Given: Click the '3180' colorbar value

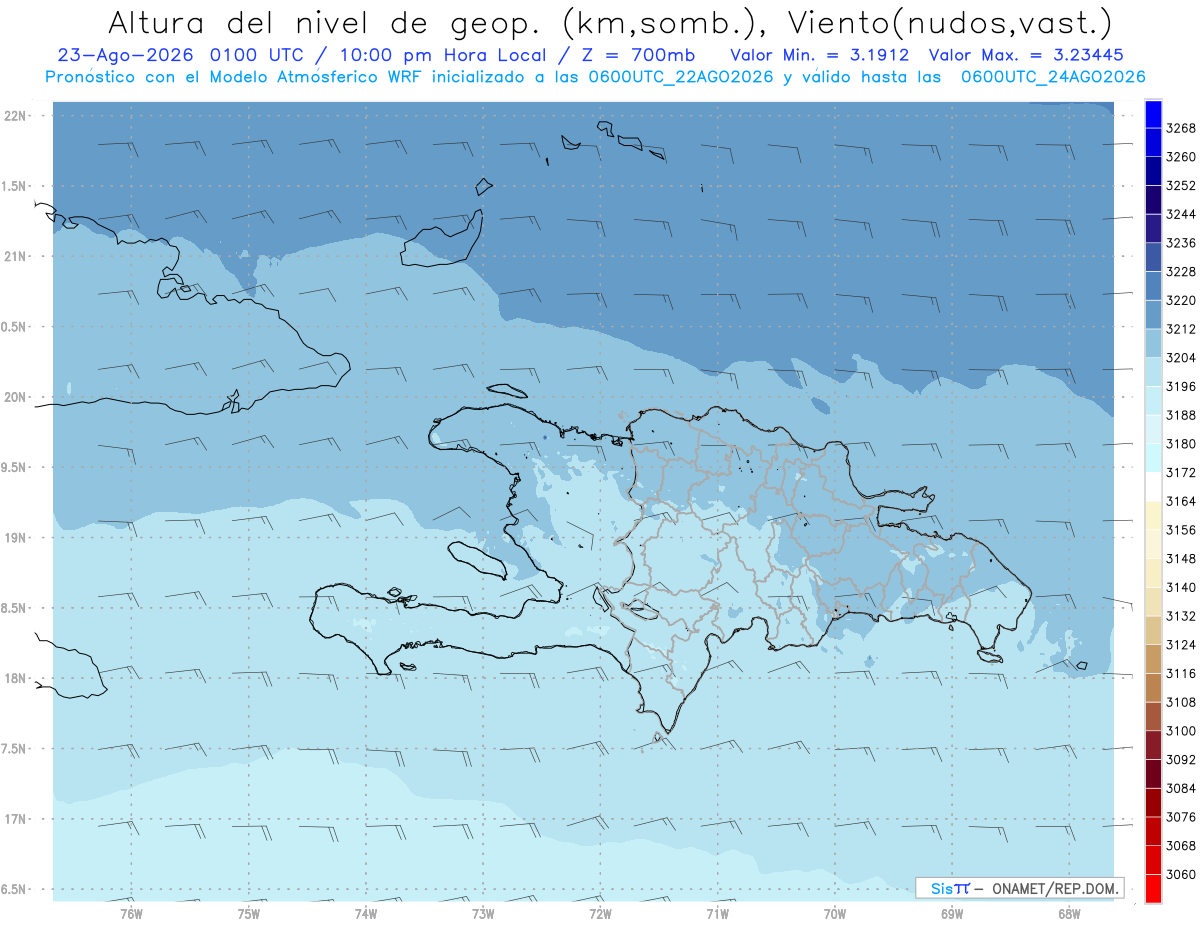Looking at the screenshot, I should (1181, 444).
